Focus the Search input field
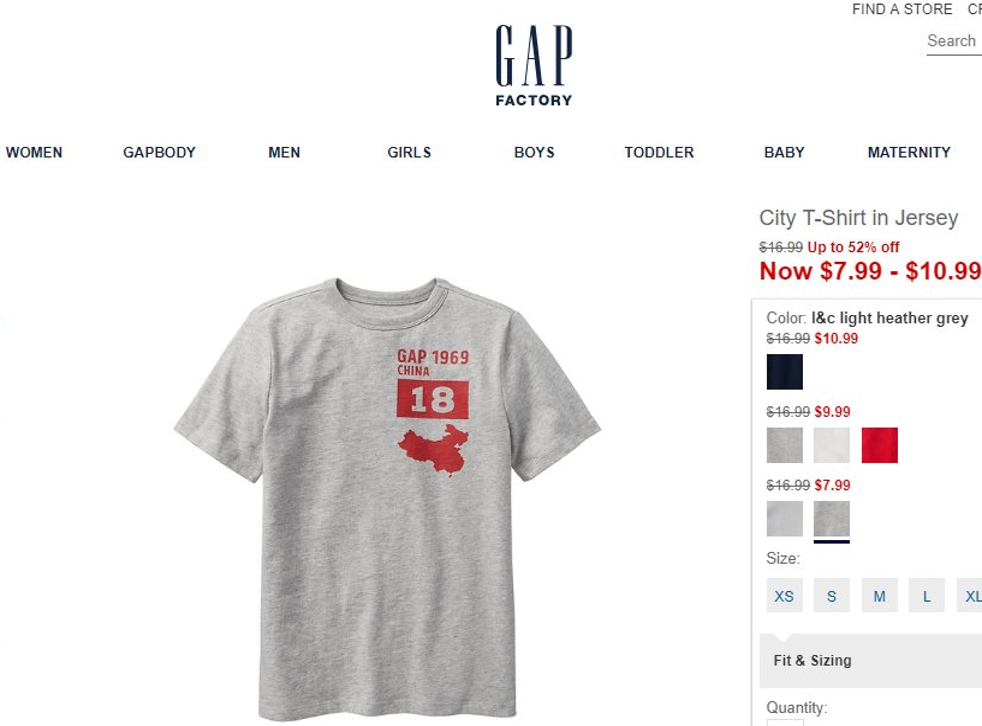 click(x=954, y=41)
